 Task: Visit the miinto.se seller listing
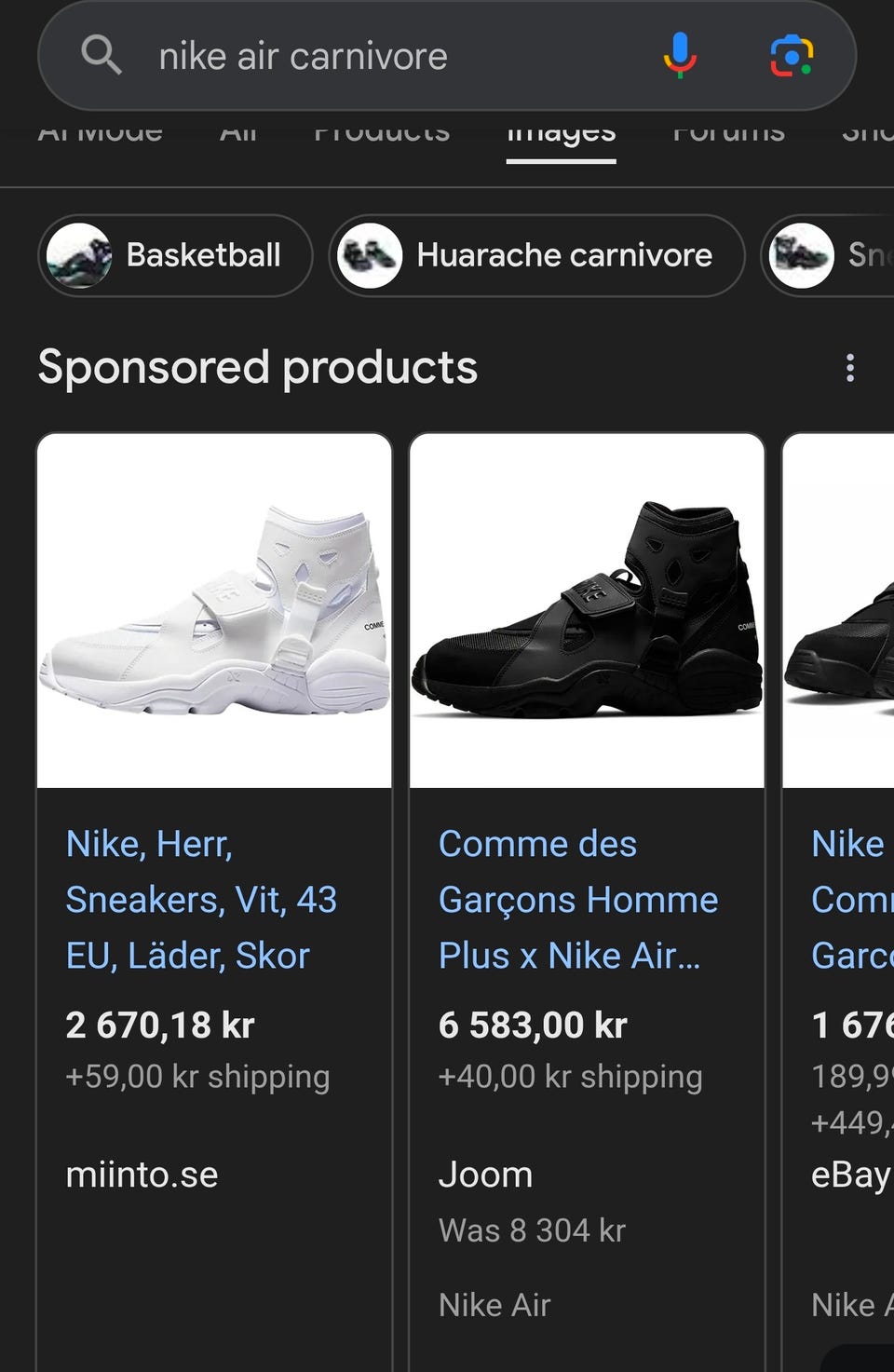pyautogui.click(x=142, y=1175)
